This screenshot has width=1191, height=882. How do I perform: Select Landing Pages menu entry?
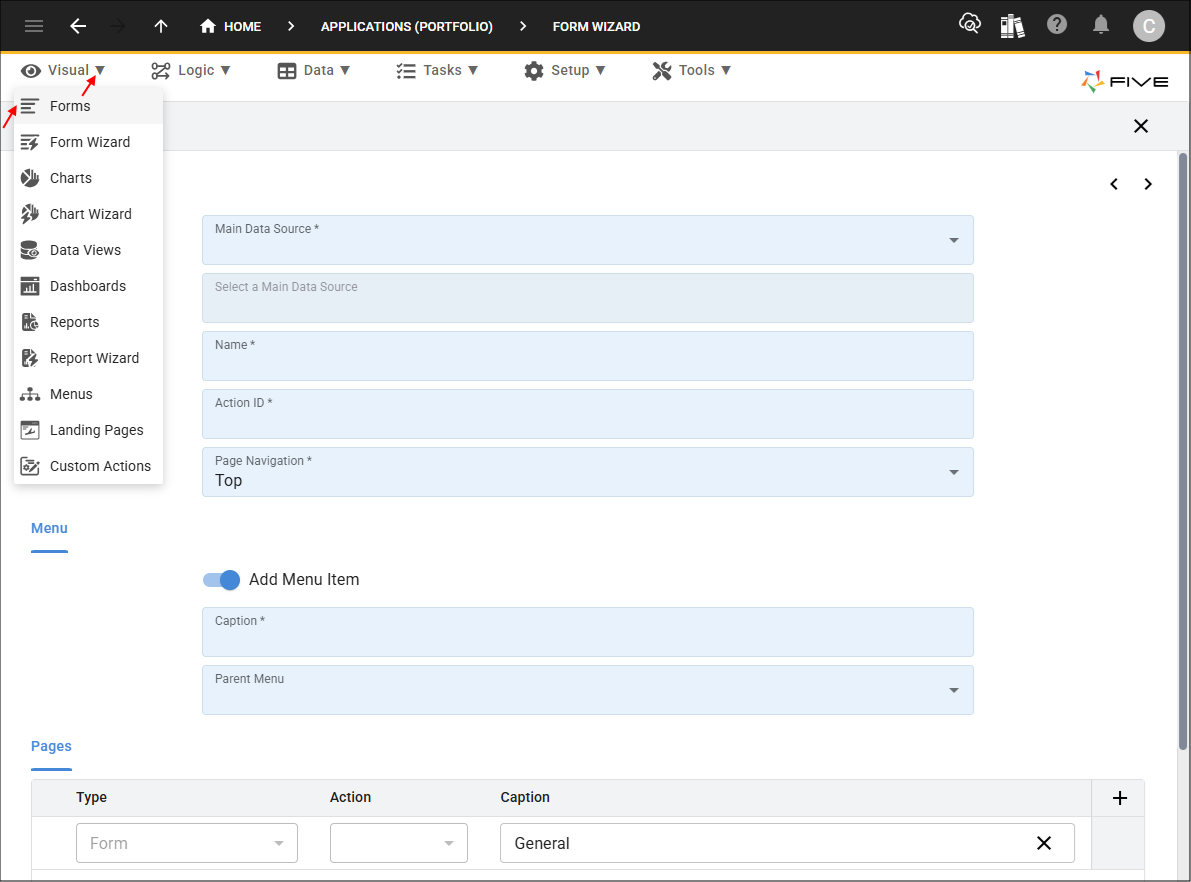tap(88, 430)
